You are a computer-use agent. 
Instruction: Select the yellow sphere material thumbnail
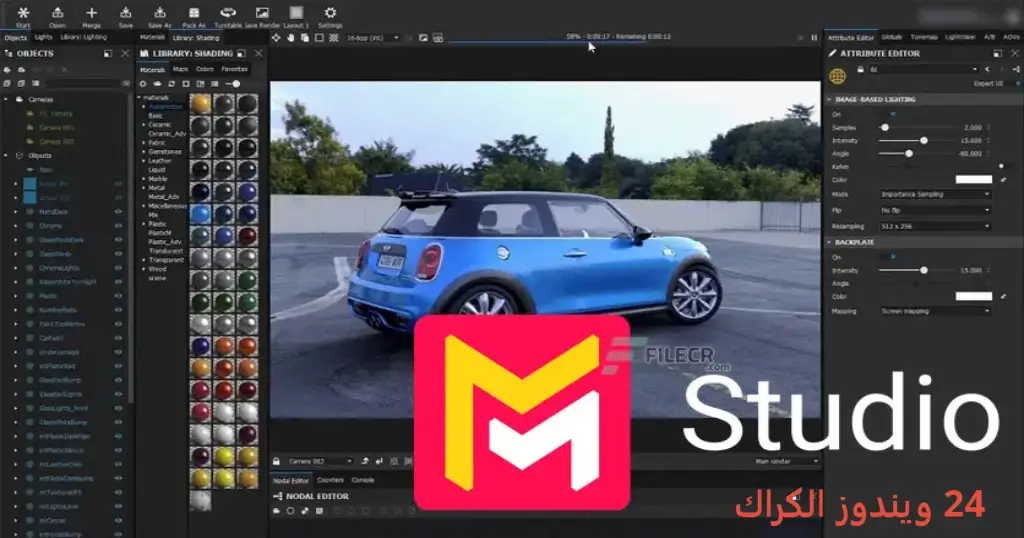(x=200, y=103)
